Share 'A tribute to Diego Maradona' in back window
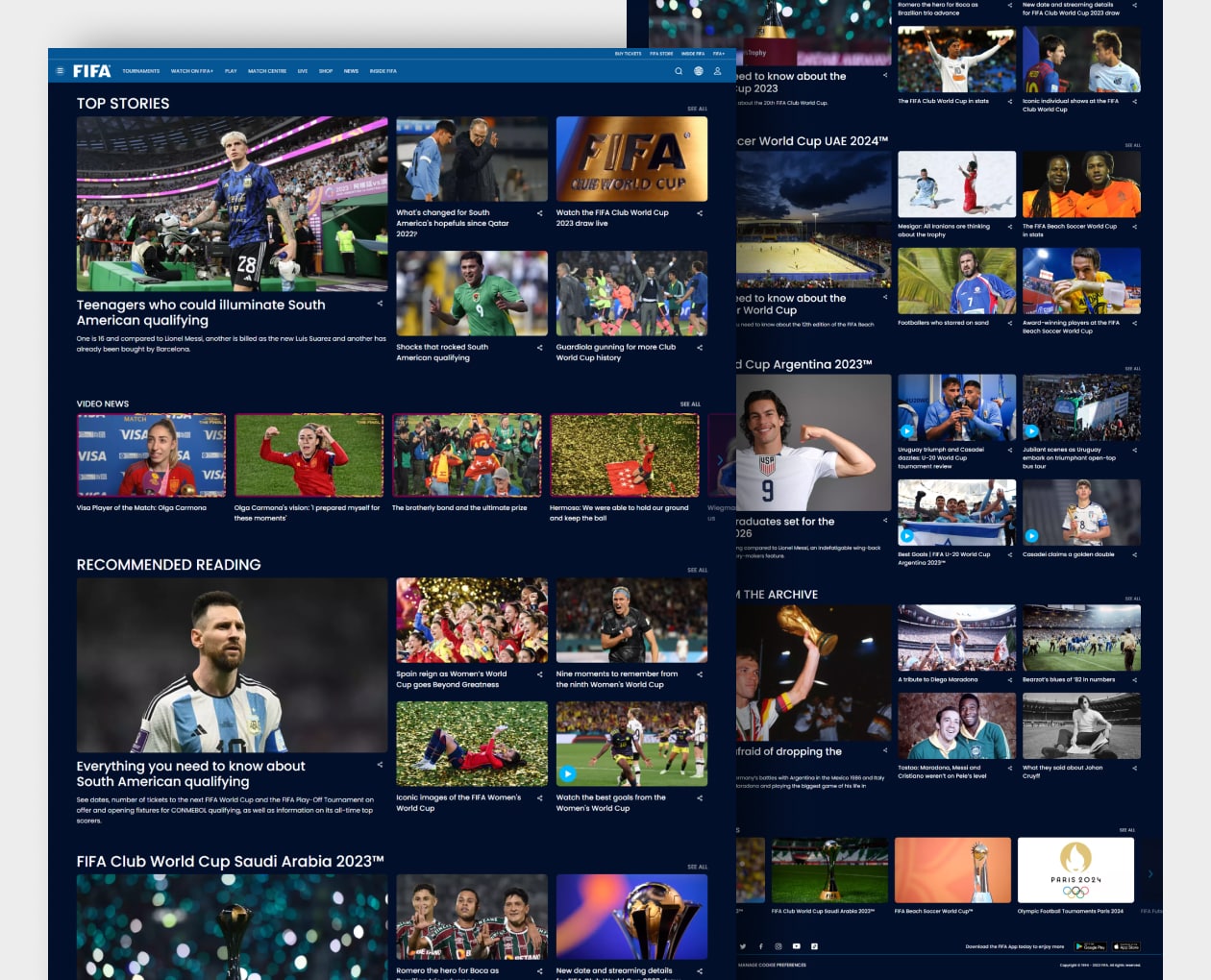Screen dimensions: 1211x980 [x=1009, y=680]
